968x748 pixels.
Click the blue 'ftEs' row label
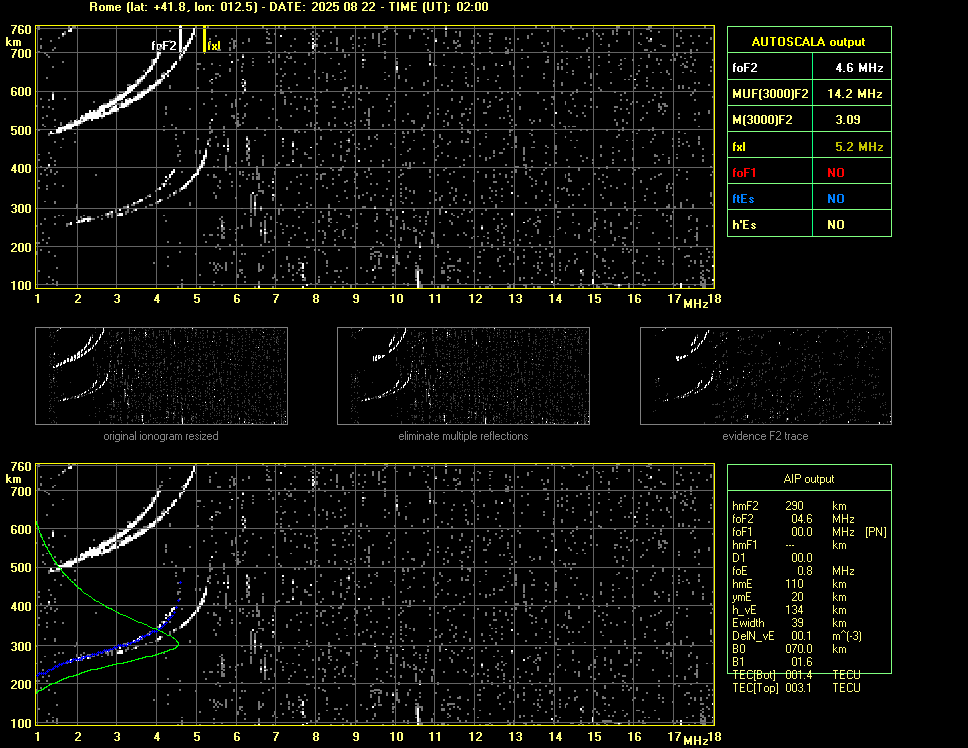point(743,199)
